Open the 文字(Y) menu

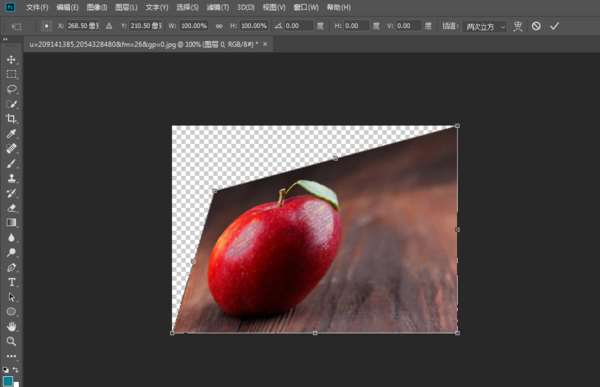point(157,7)
